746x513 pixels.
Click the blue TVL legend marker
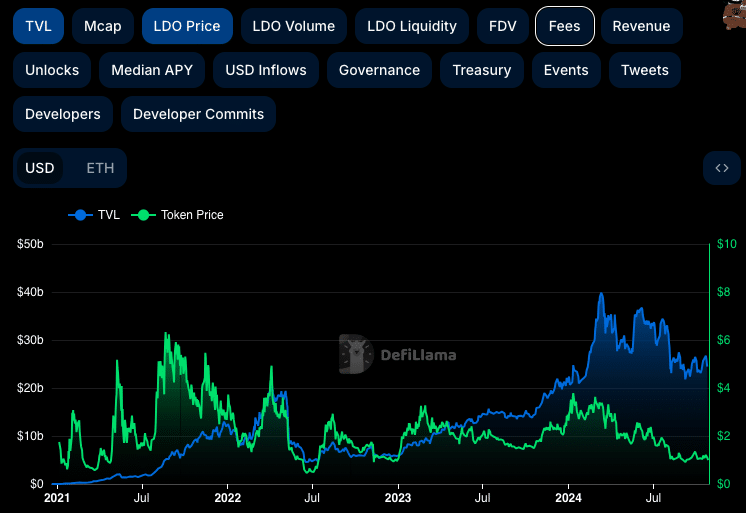point(80,215)
